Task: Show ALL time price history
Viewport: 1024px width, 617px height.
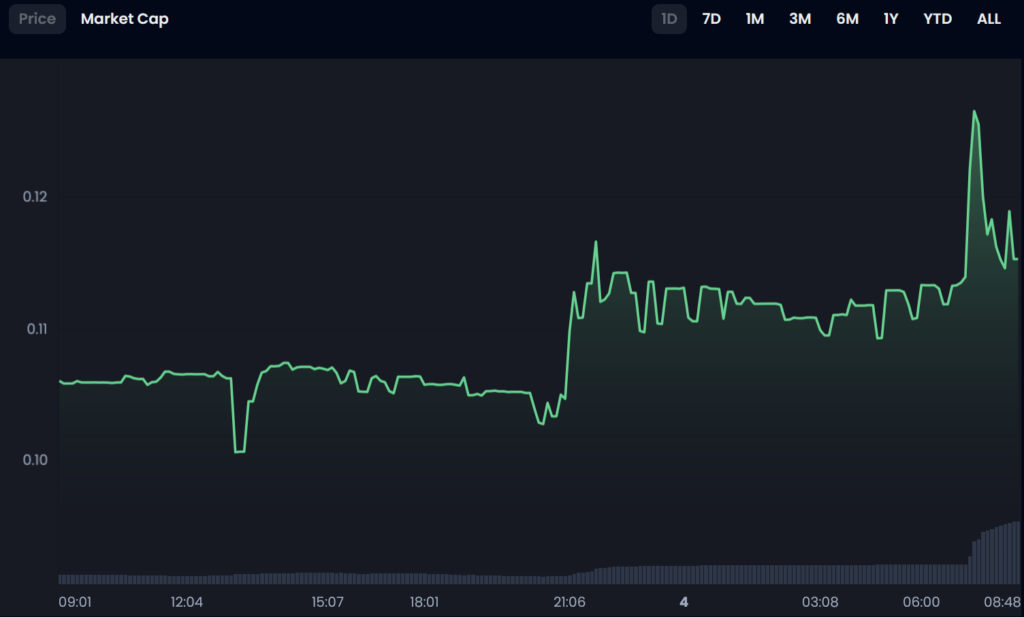Action: (988, 19)
